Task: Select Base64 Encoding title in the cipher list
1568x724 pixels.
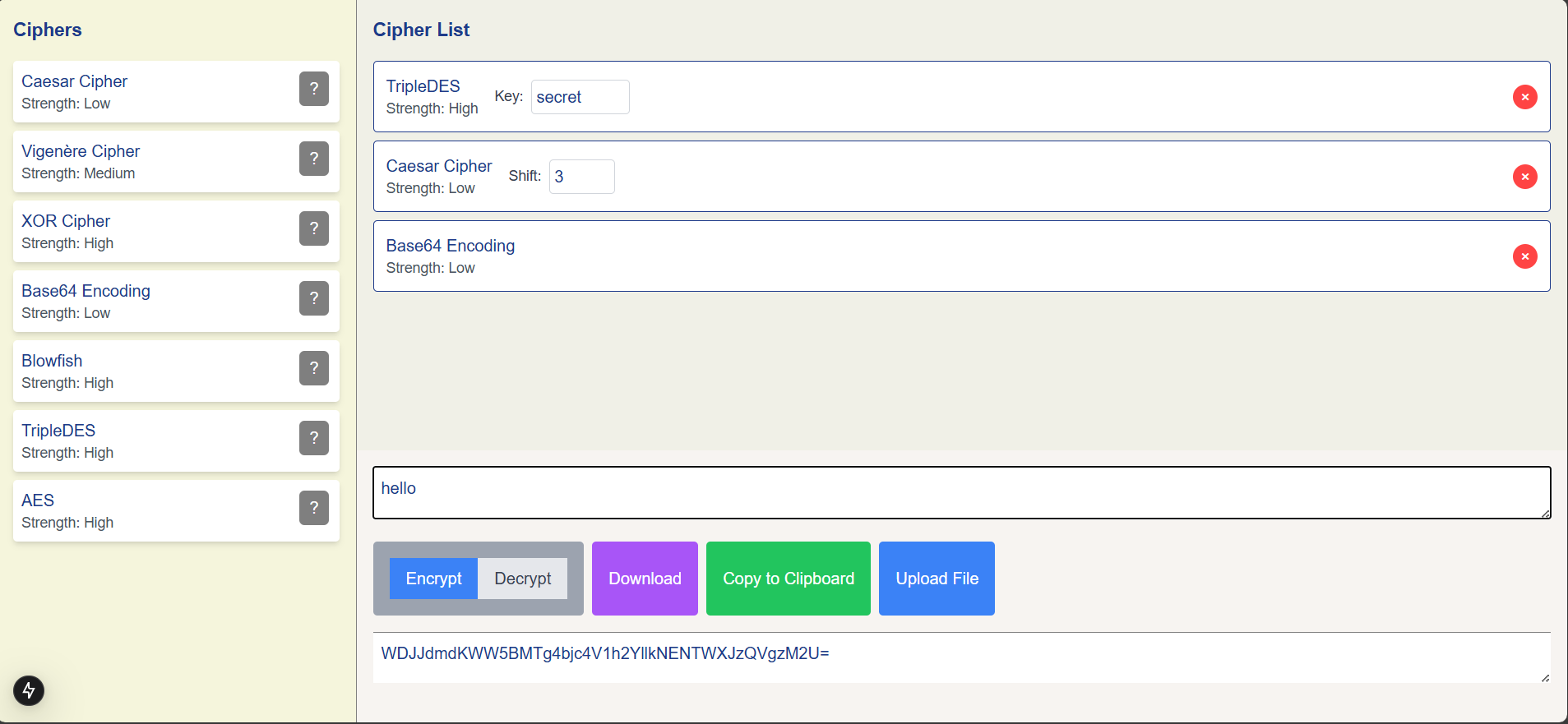Action: [x=451, y=246]
